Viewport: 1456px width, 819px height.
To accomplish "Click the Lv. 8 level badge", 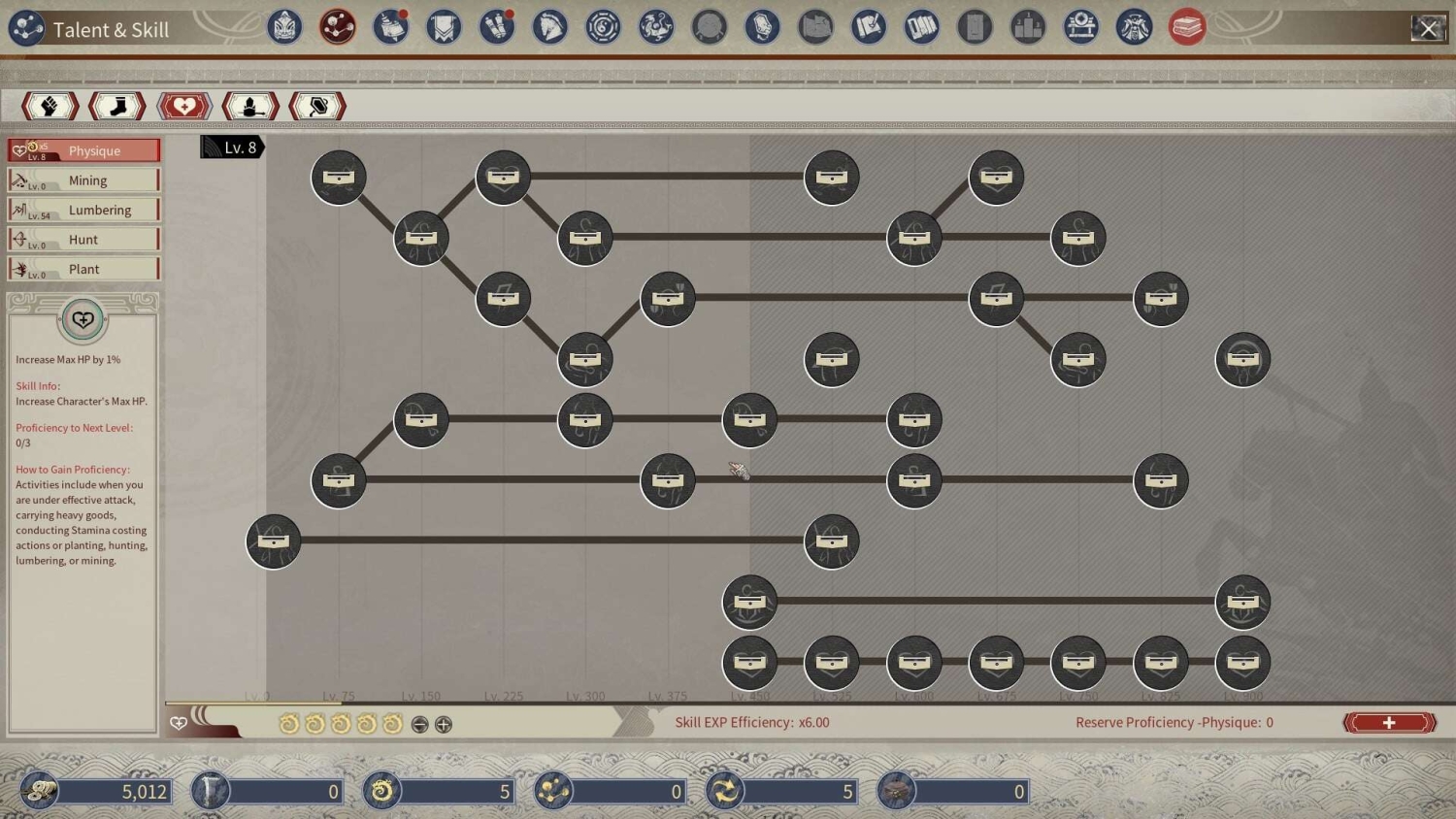I will tap(232, 147).
